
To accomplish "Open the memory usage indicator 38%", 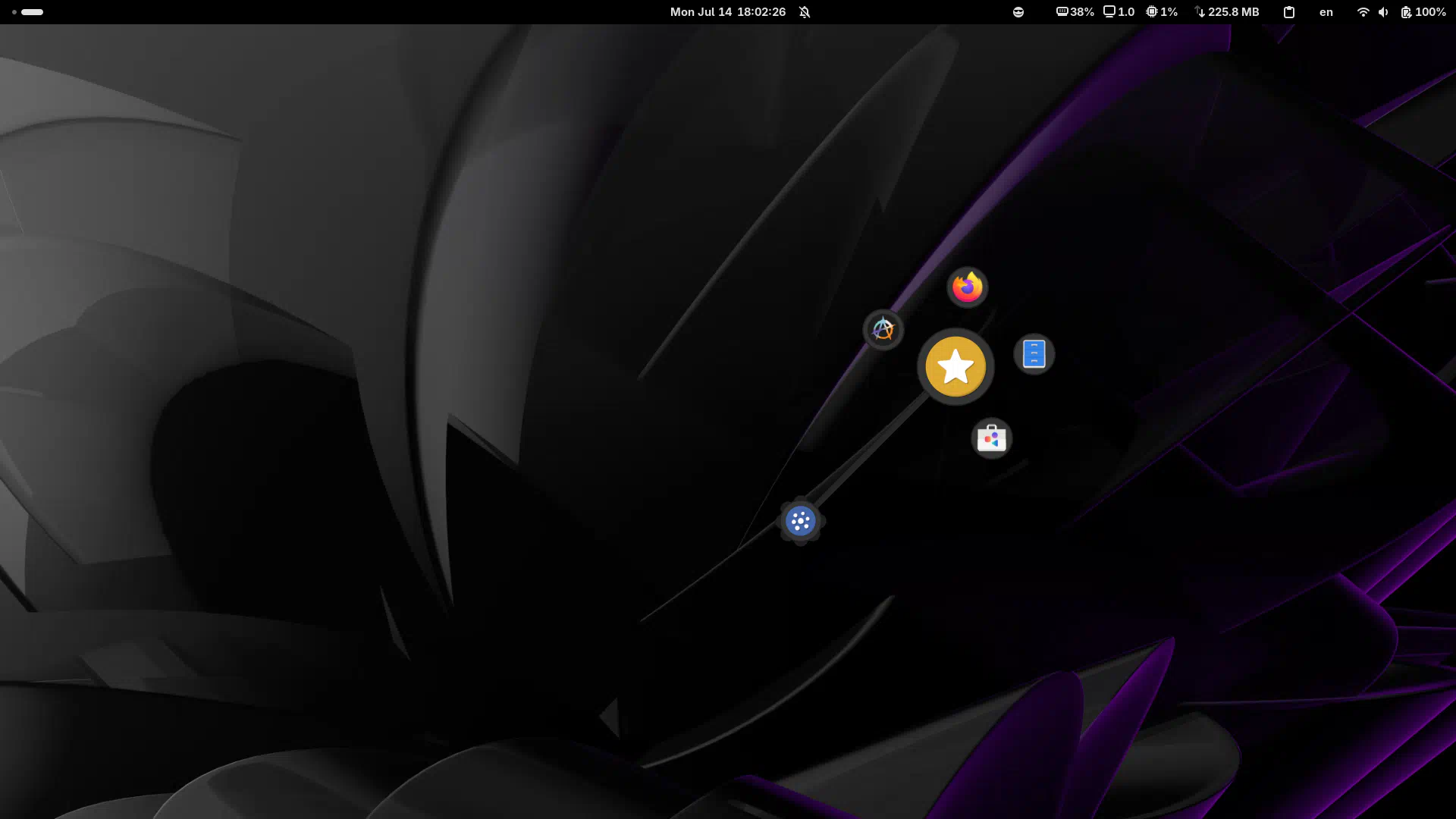I will coord(1075,12).
